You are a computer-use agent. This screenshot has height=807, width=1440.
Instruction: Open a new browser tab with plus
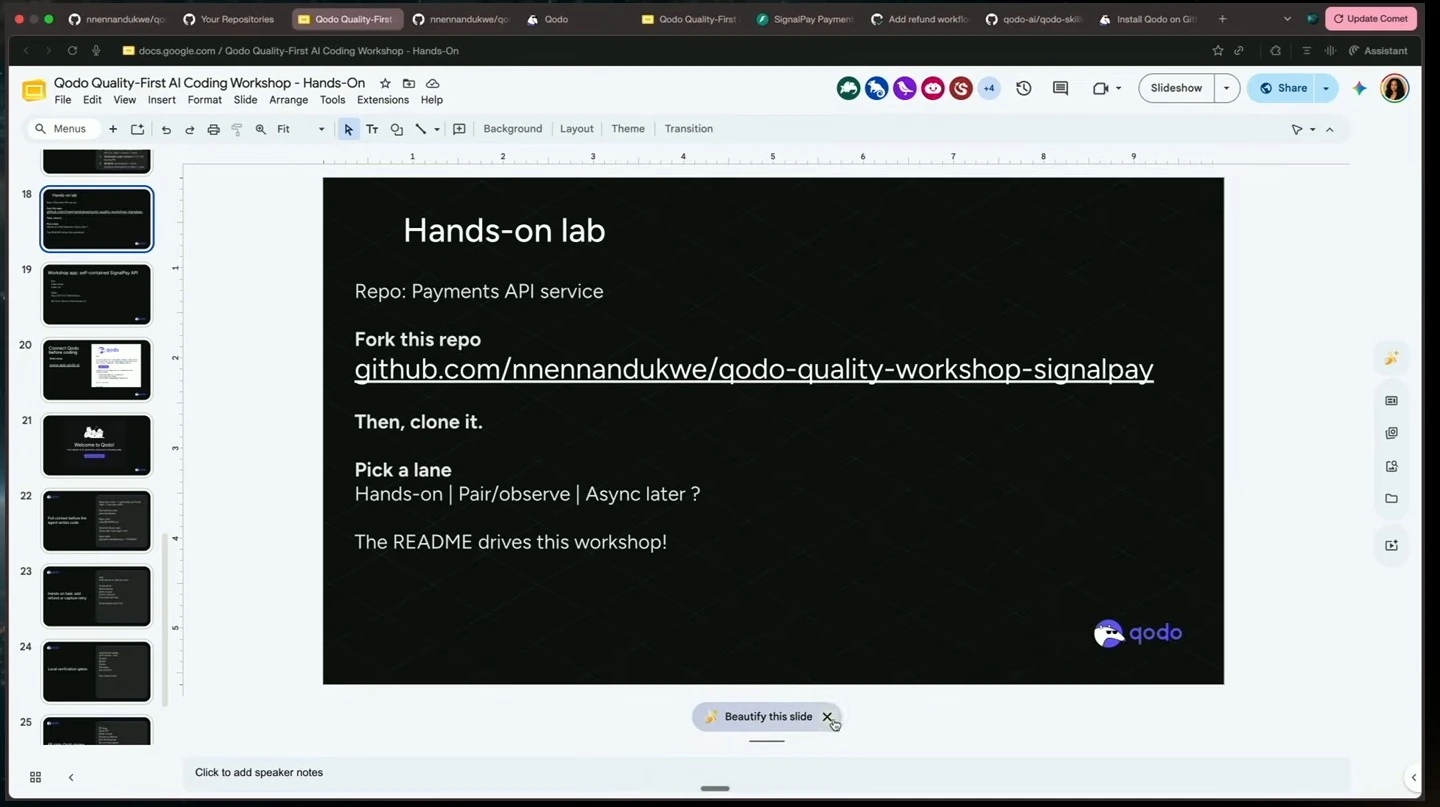pos(1222,19)
